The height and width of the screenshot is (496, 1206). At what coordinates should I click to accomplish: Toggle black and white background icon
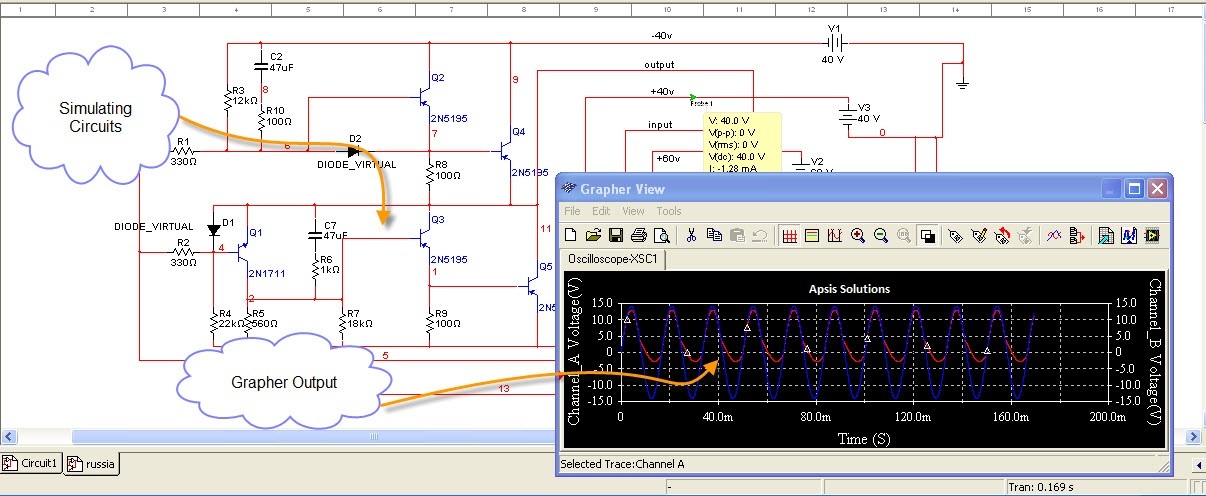pos(928,236)
